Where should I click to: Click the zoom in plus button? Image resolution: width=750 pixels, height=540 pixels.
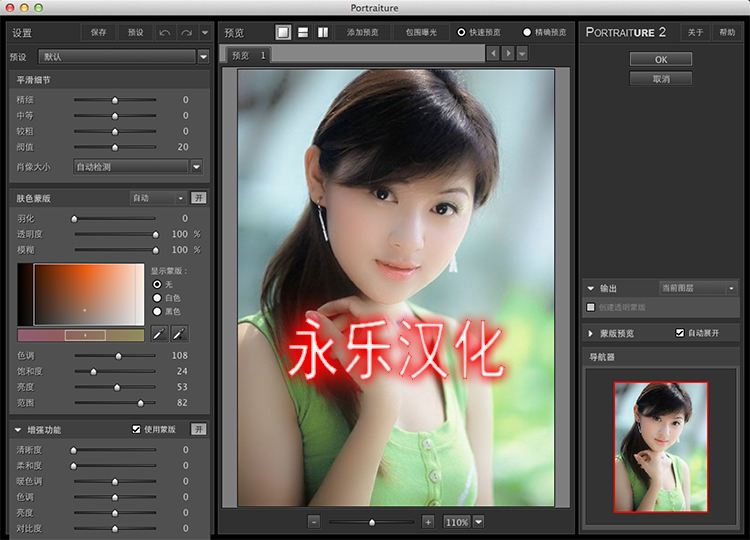pyautogui.click(x=428, y=522)
